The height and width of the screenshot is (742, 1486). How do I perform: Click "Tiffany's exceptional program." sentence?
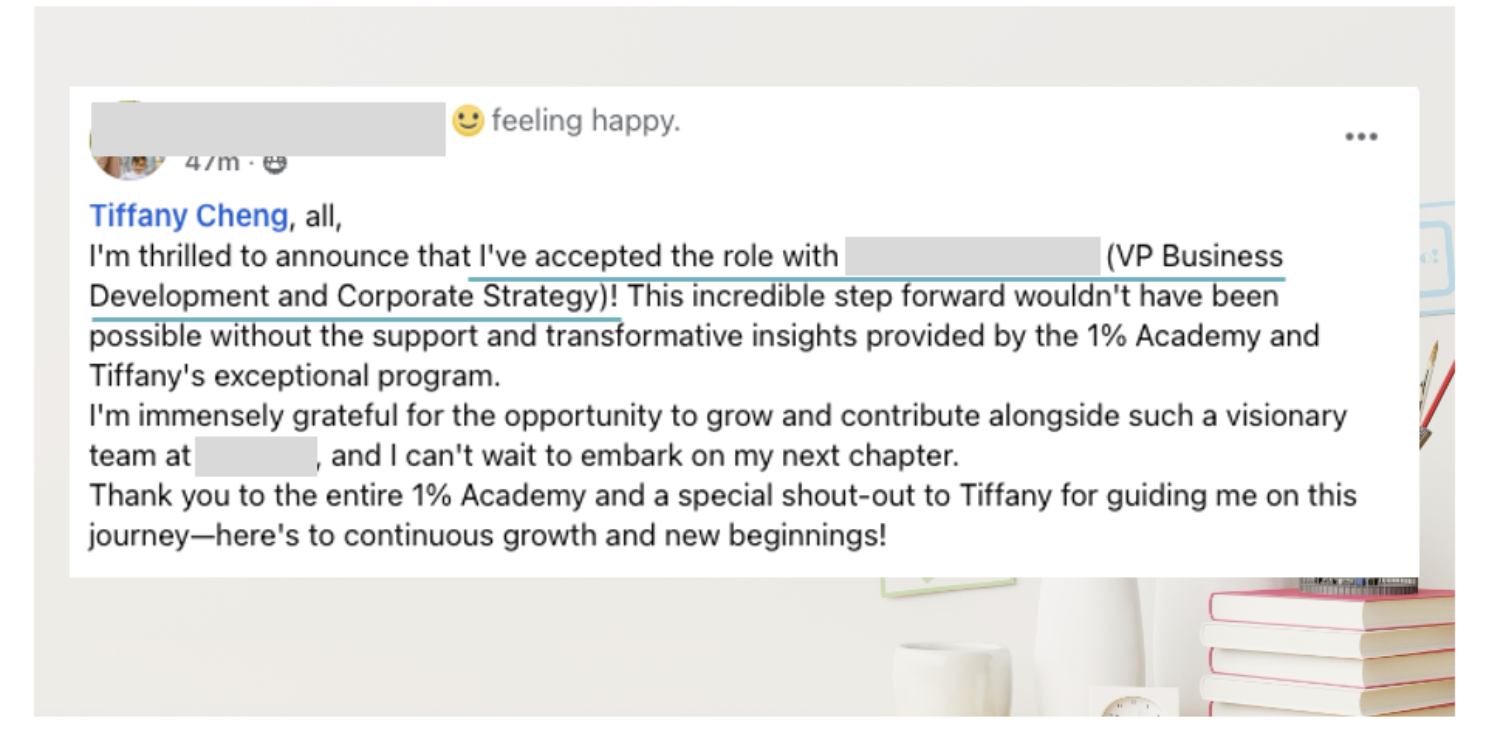[294, 377]
